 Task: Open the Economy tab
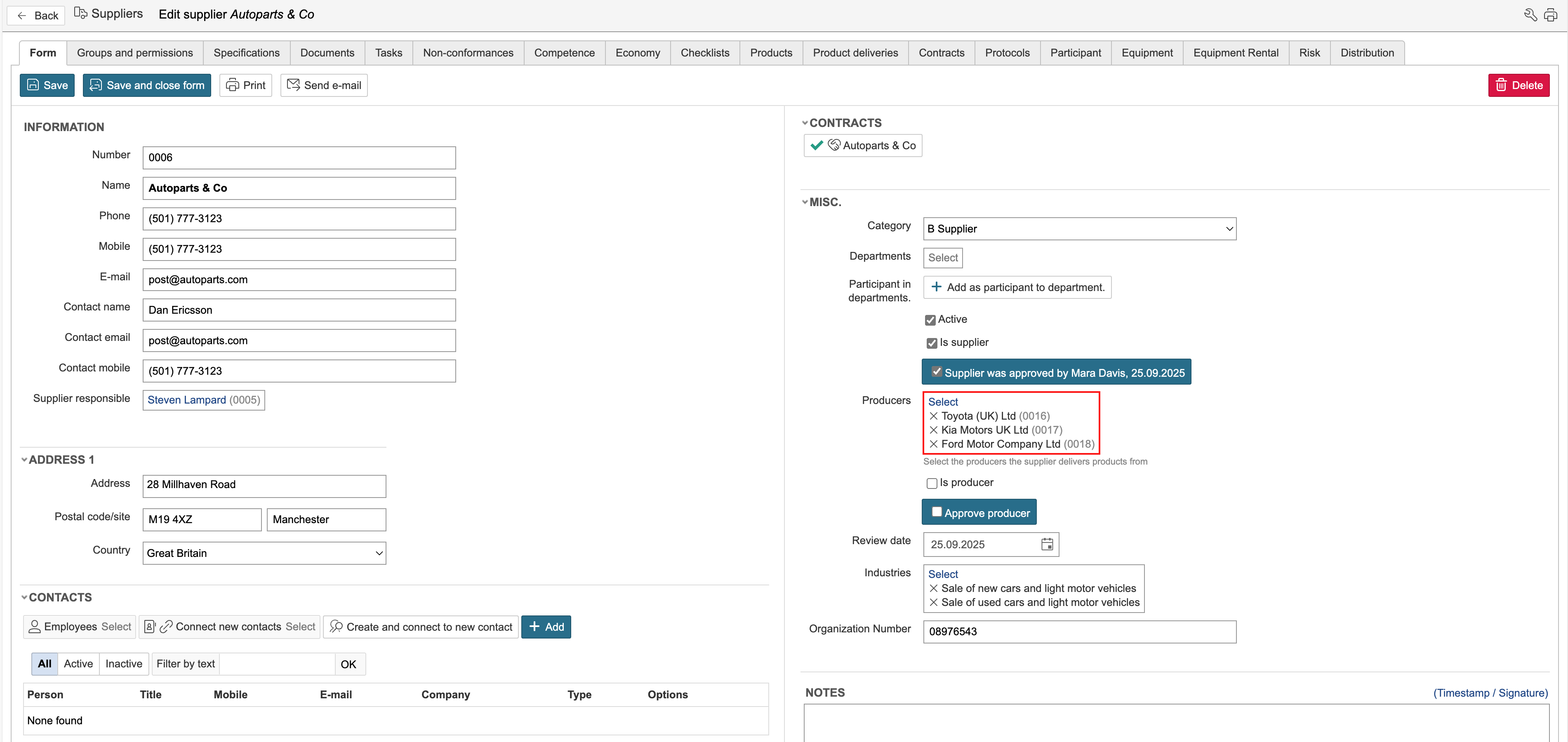point(637,53)
